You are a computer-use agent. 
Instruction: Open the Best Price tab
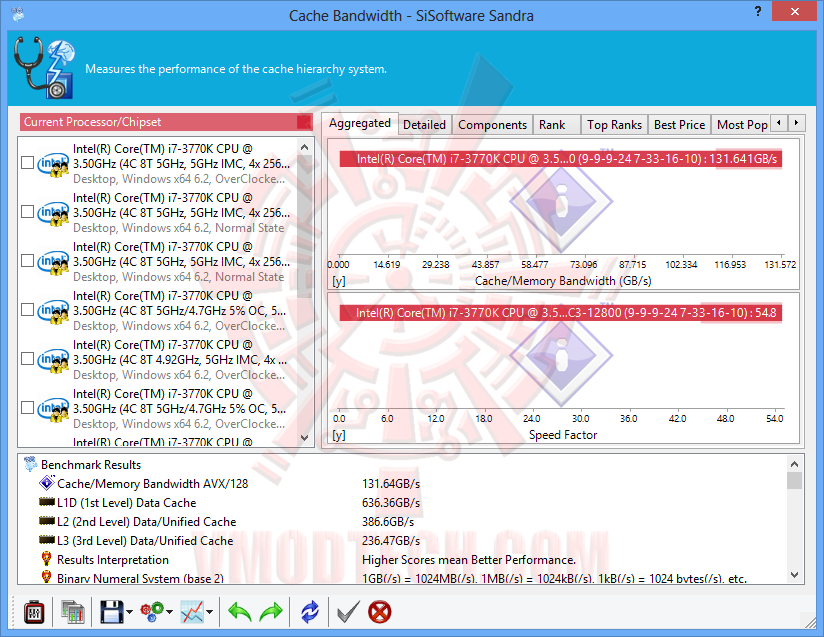(x=679, y=125)
